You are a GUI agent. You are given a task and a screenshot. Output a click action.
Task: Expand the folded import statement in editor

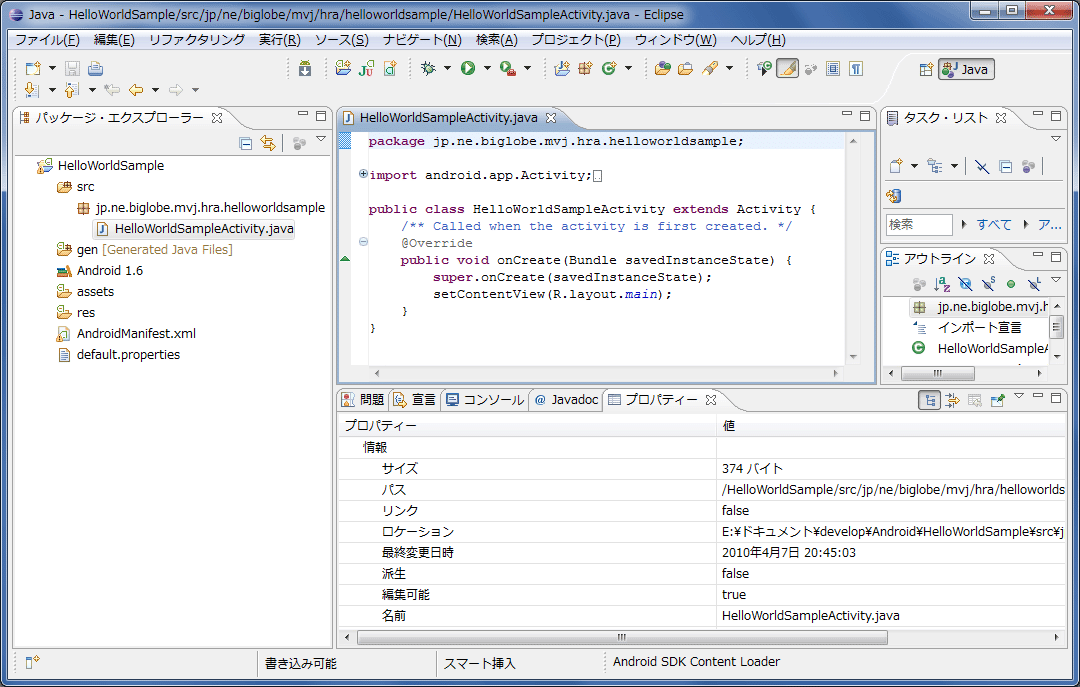point(363,174)
